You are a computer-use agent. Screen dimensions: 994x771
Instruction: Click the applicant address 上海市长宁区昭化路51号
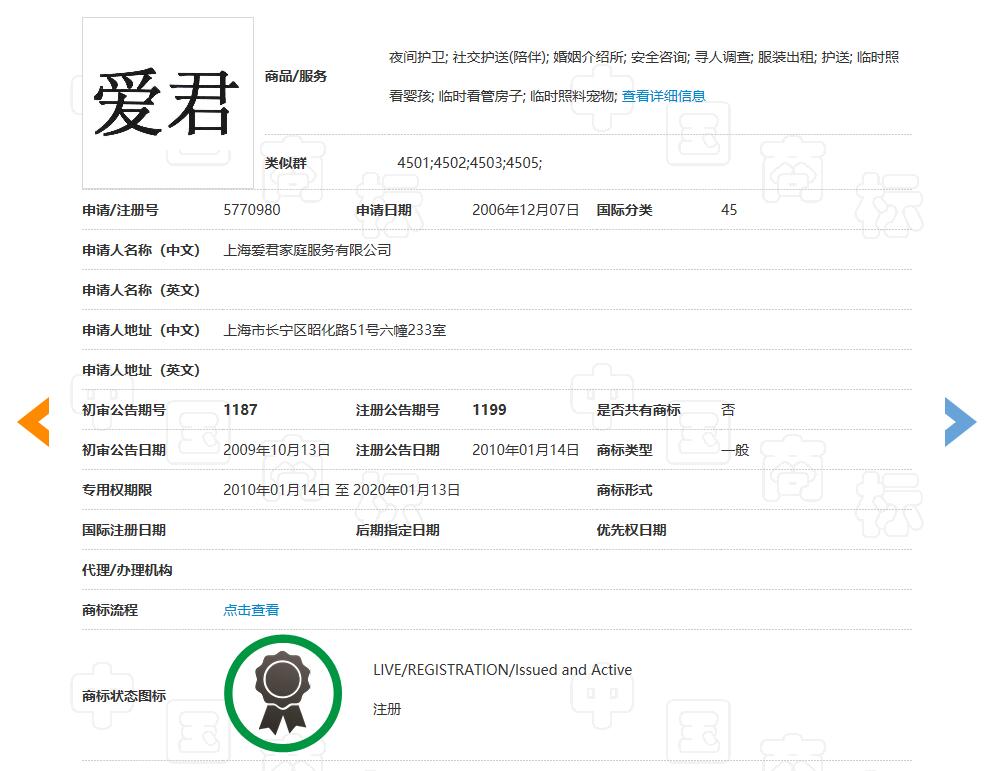point(334,330)
